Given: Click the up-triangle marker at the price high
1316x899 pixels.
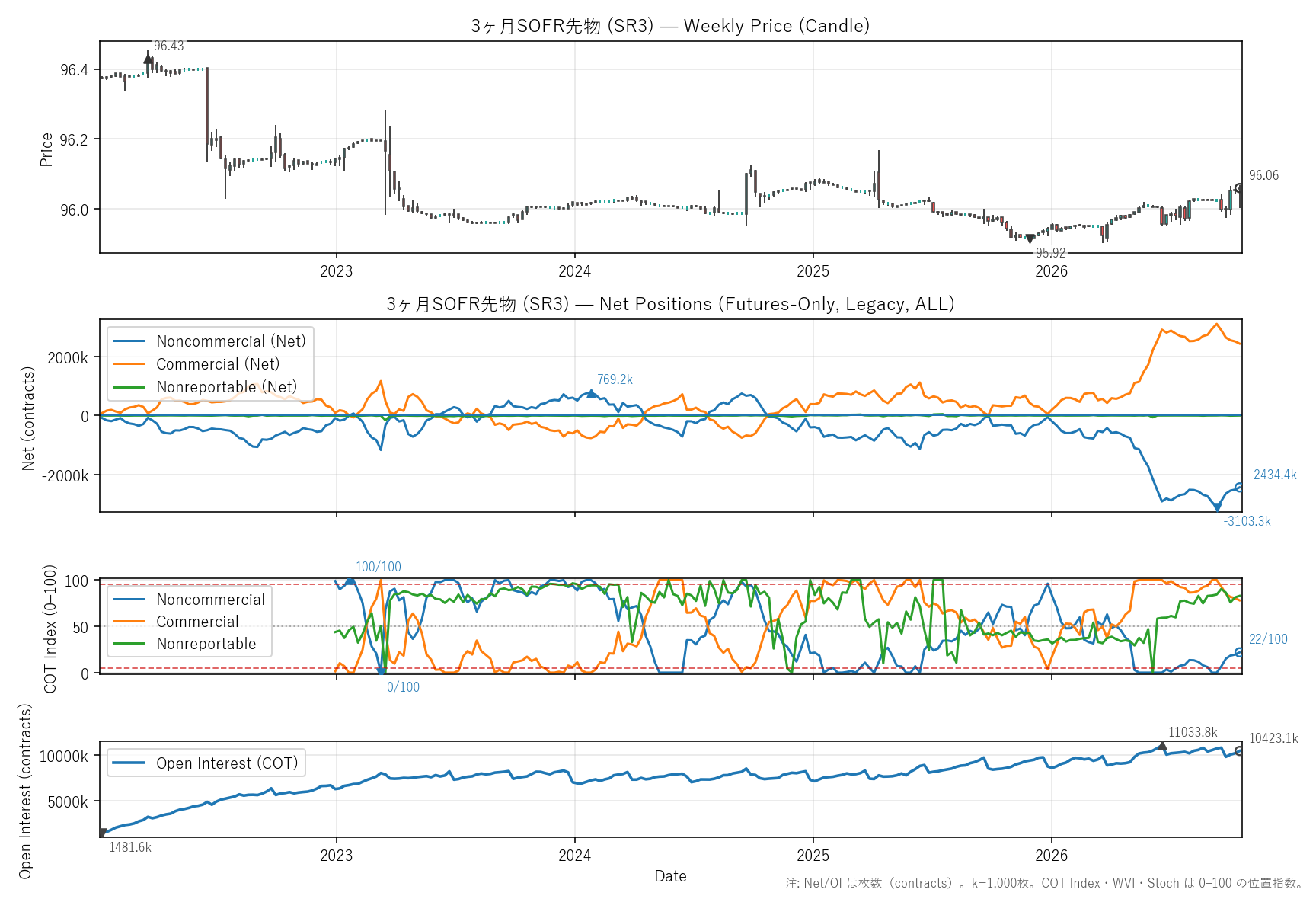Looking at the screenshot, I should (x=148, y=59).
